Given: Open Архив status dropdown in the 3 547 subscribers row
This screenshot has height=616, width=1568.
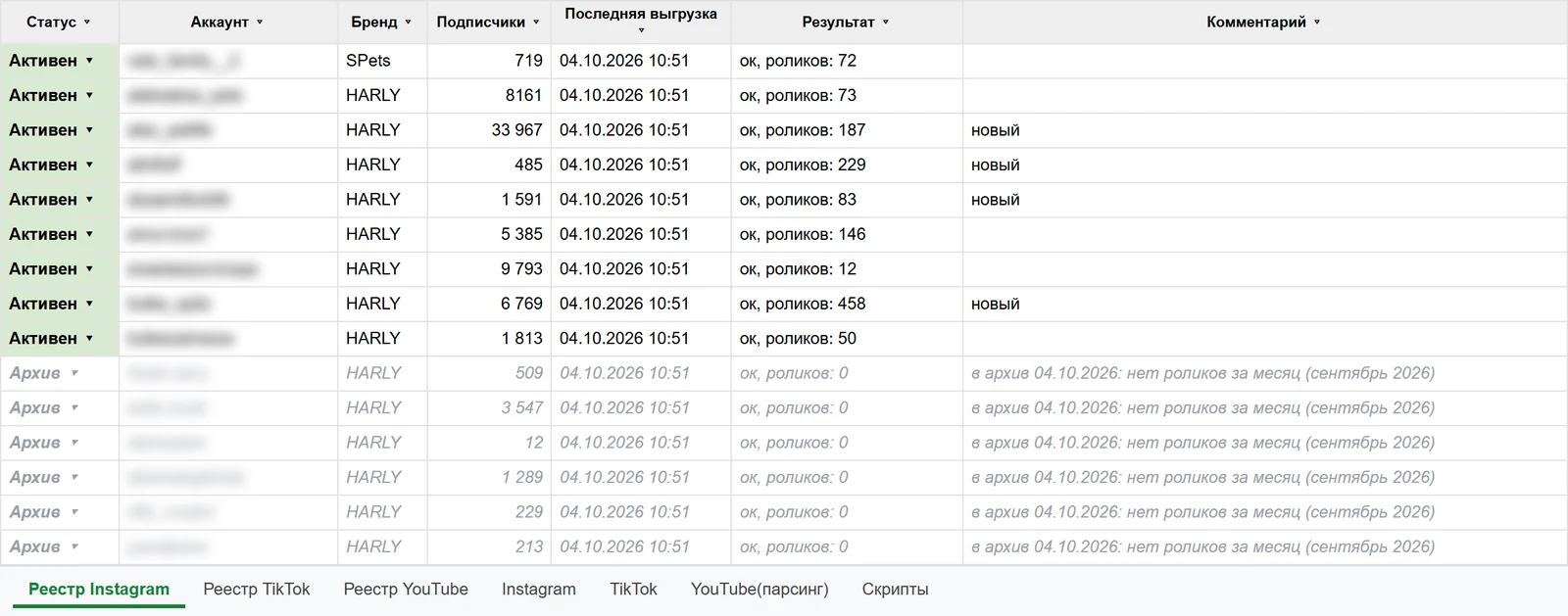Looking at the screenshot, I should coord(74,408).
